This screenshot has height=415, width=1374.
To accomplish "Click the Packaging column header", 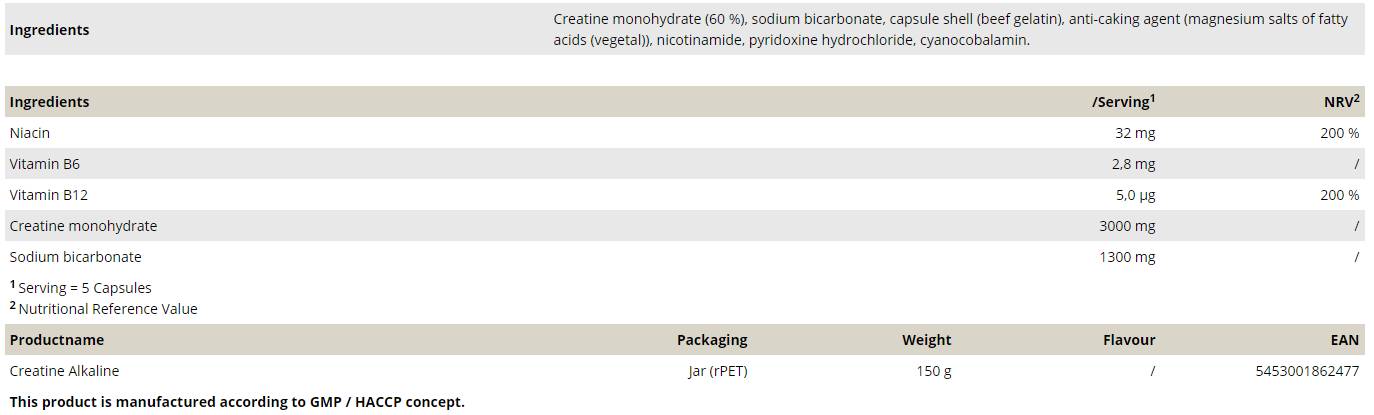I will (711, 340).
